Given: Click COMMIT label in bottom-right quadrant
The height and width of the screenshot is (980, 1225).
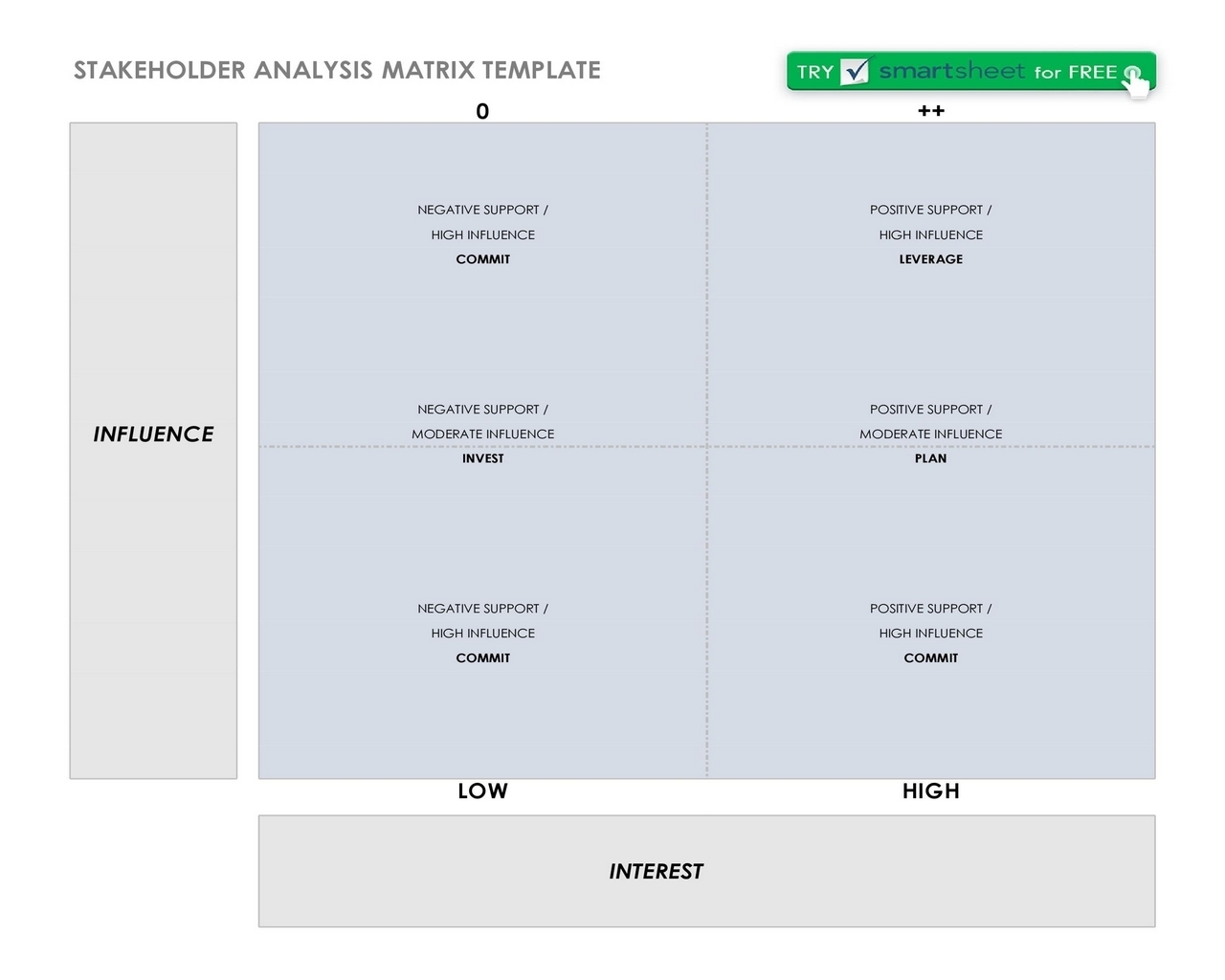Looking at the screenshot, I should coord(930,658).
